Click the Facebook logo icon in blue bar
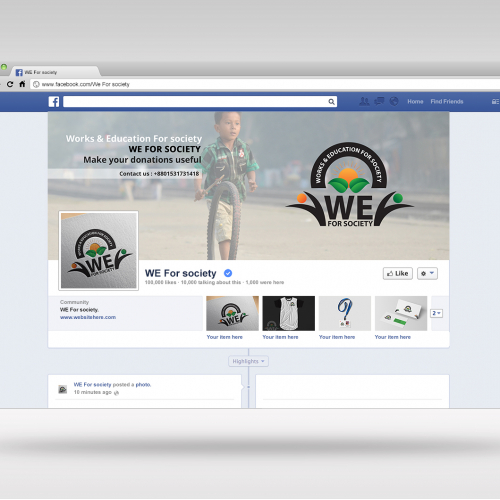The height and width of the screenshot is (500, 500). click(x=54, y=102)
